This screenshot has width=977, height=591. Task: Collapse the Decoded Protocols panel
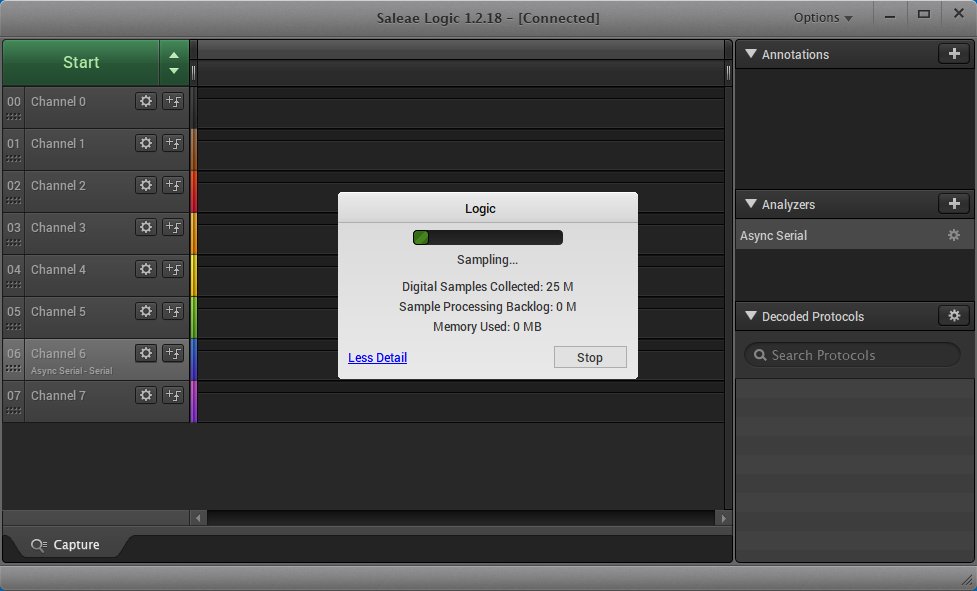click(751, 316)
